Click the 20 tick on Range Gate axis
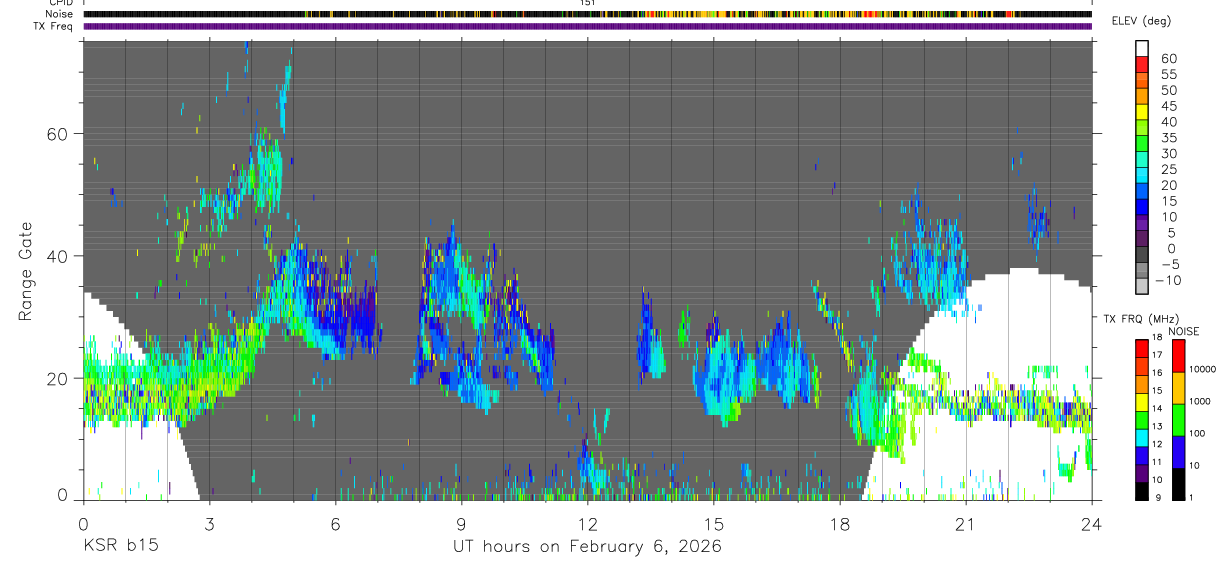1228x567 pixels. [58, 378]
